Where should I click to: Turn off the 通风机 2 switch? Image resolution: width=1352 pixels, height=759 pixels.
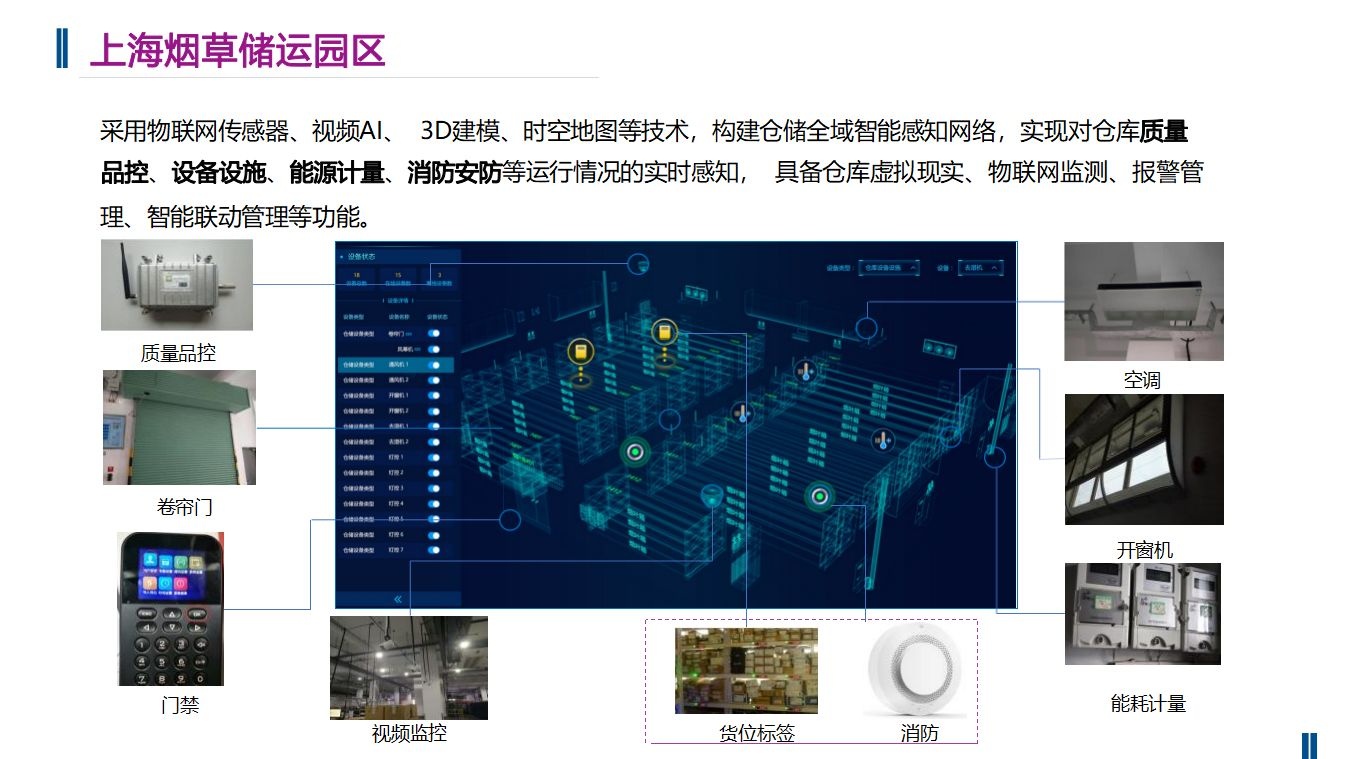click(x=434, y=380)
